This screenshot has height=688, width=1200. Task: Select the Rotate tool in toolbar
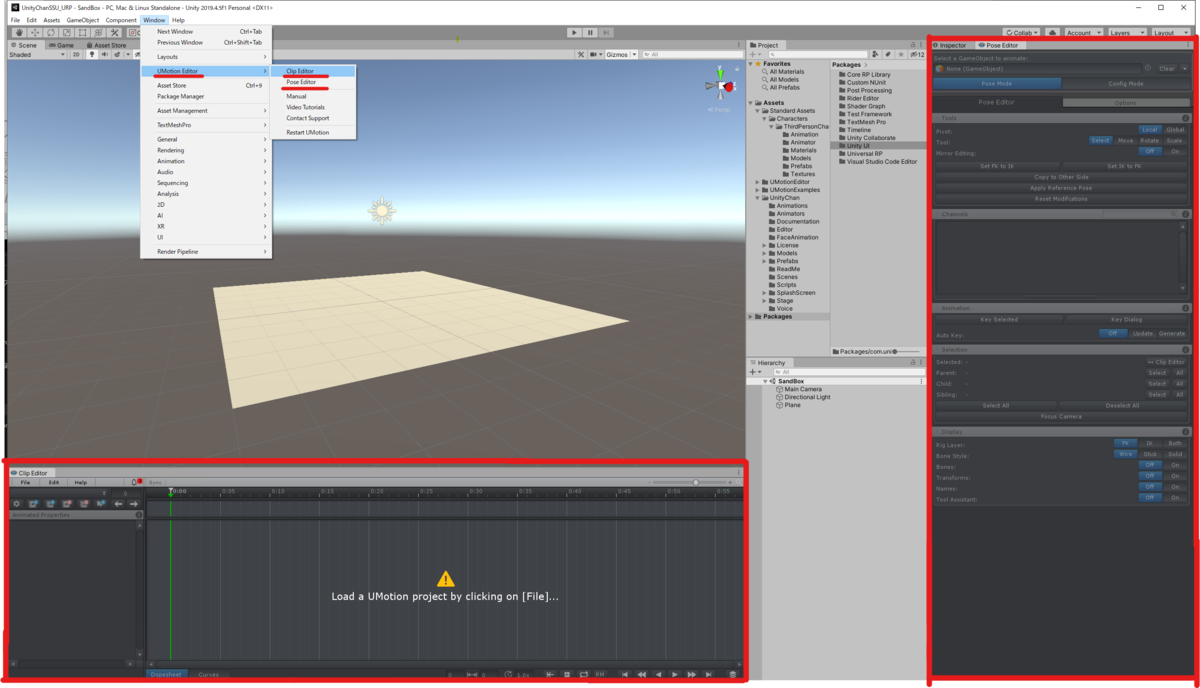51,33
